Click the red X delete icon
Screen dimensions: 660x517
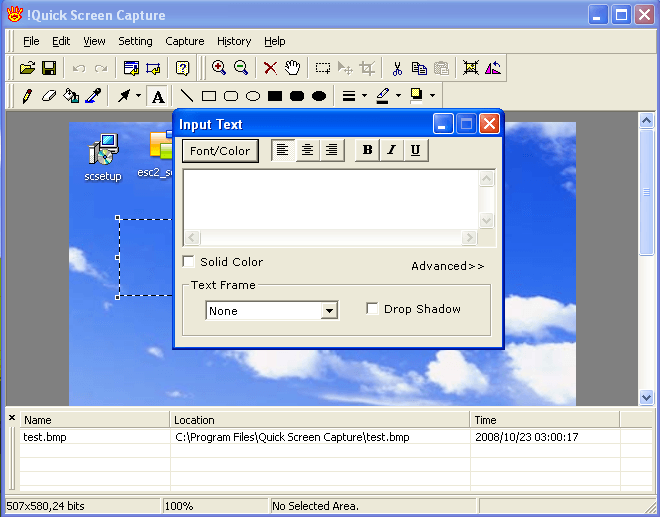tap(270, 68)
